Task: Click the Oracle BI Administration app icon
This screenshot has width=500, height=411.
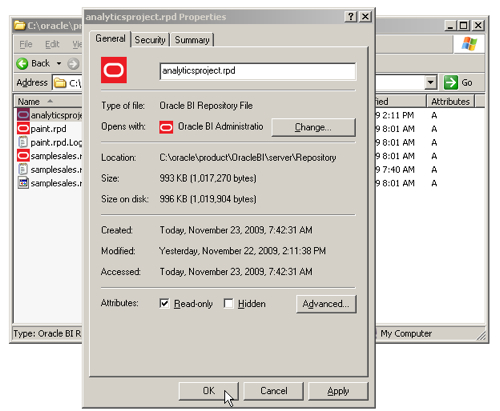Action: coord(166,127)
